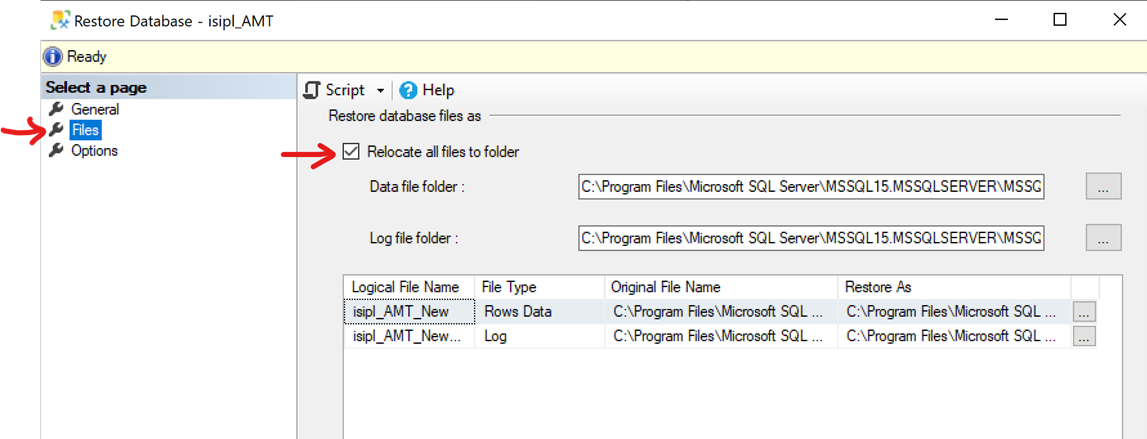Click the Restore Database window title icon
The image size is (1147, 439).
point(59,20)
